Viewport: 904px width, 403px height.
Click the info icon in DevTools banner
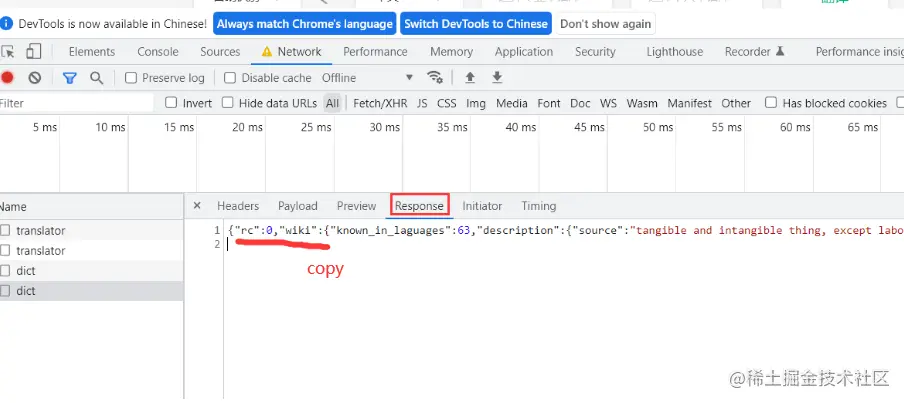tap(6, 24)
